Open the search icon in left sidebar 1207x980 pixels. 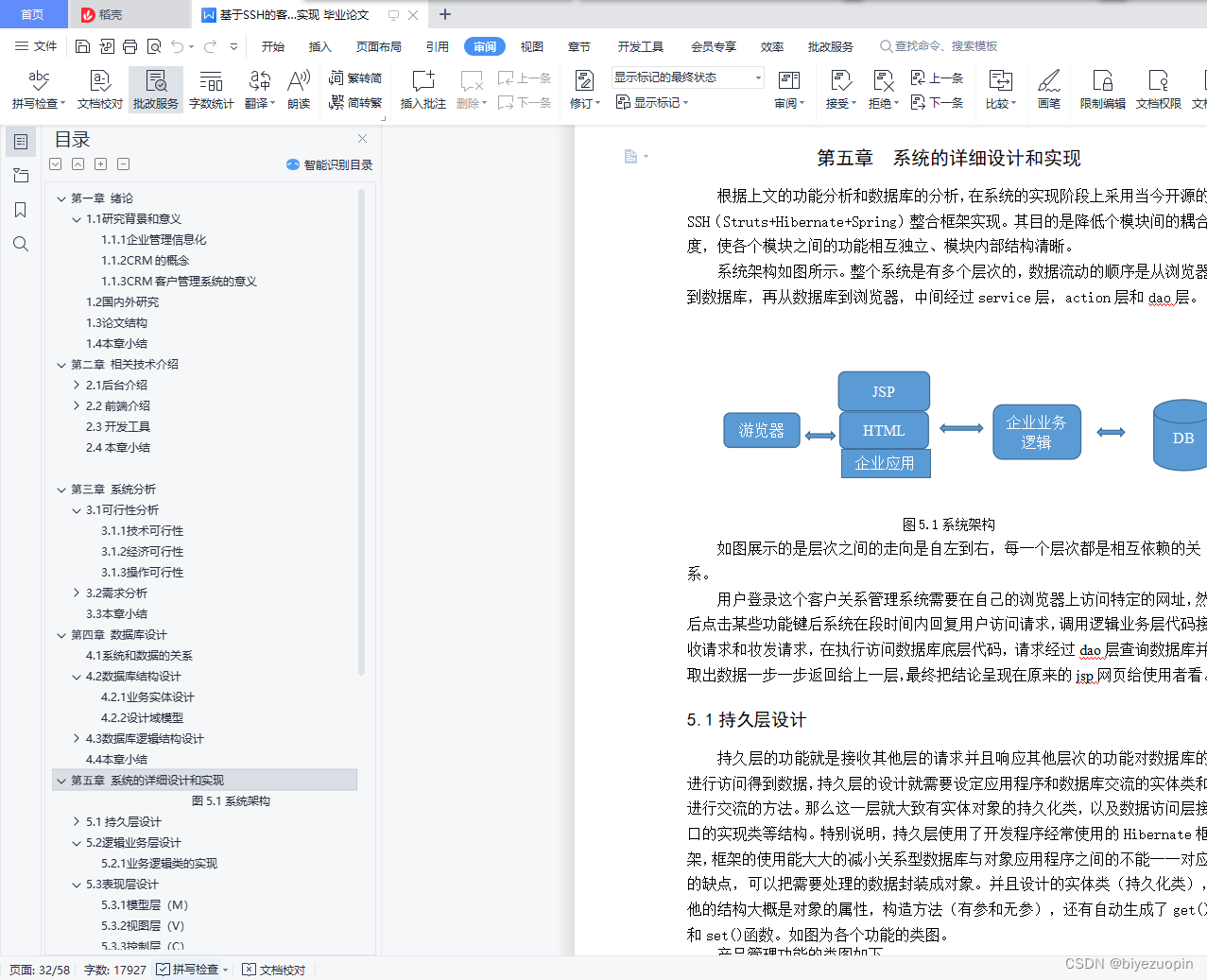21,244
